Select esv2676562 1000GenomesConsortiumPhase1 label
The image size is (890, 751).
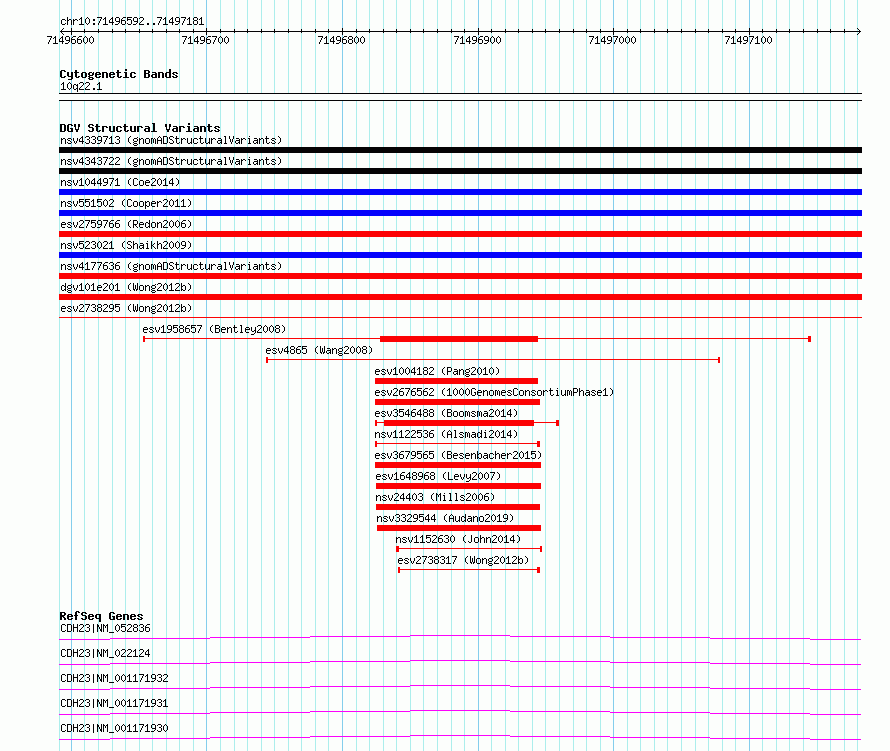click(x=494, y=392)
